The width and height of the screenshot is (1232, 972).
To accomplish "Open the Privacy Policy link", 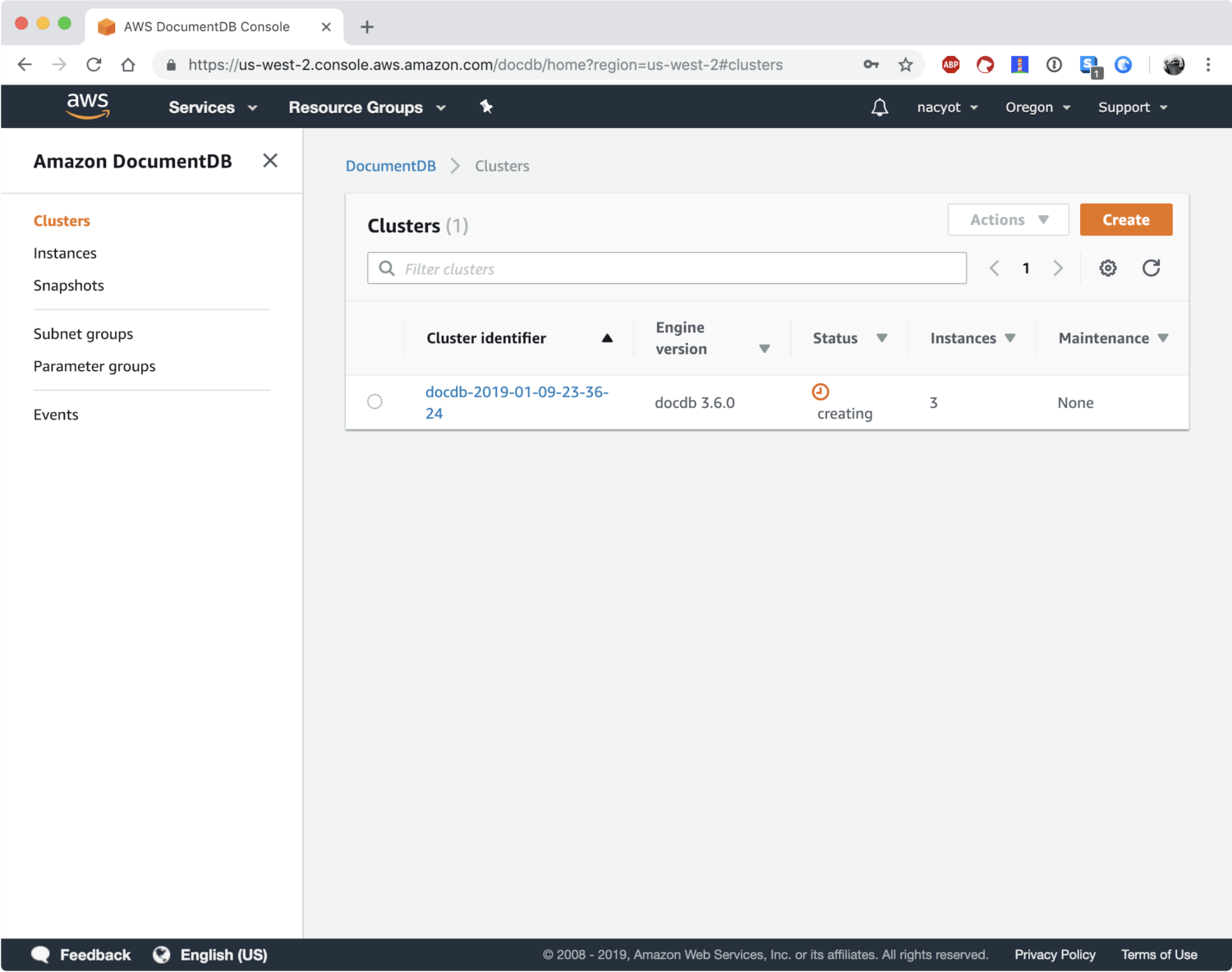I will tap(1055, 955).
